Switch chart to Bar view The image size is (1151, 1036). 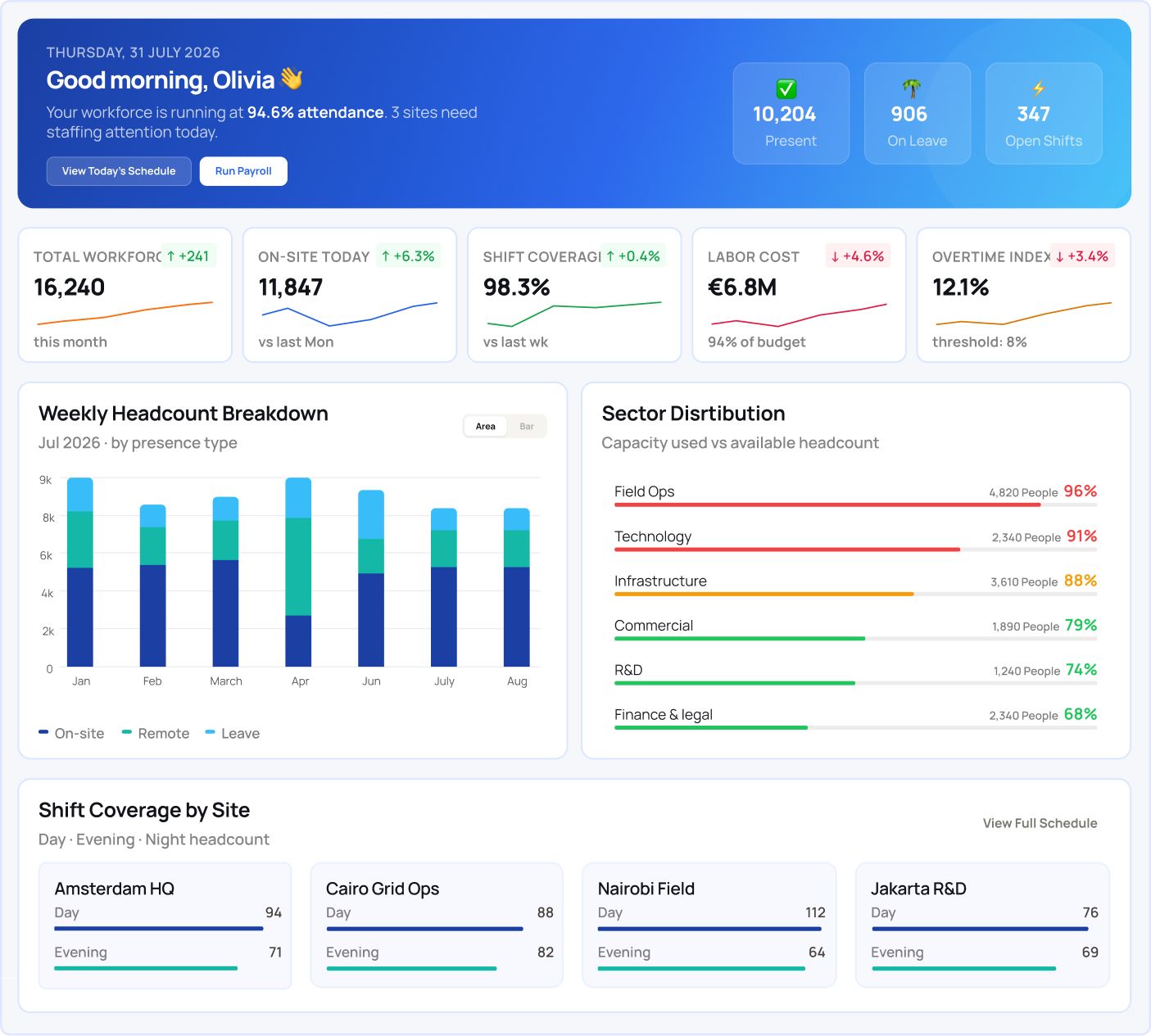pos(527,426)
